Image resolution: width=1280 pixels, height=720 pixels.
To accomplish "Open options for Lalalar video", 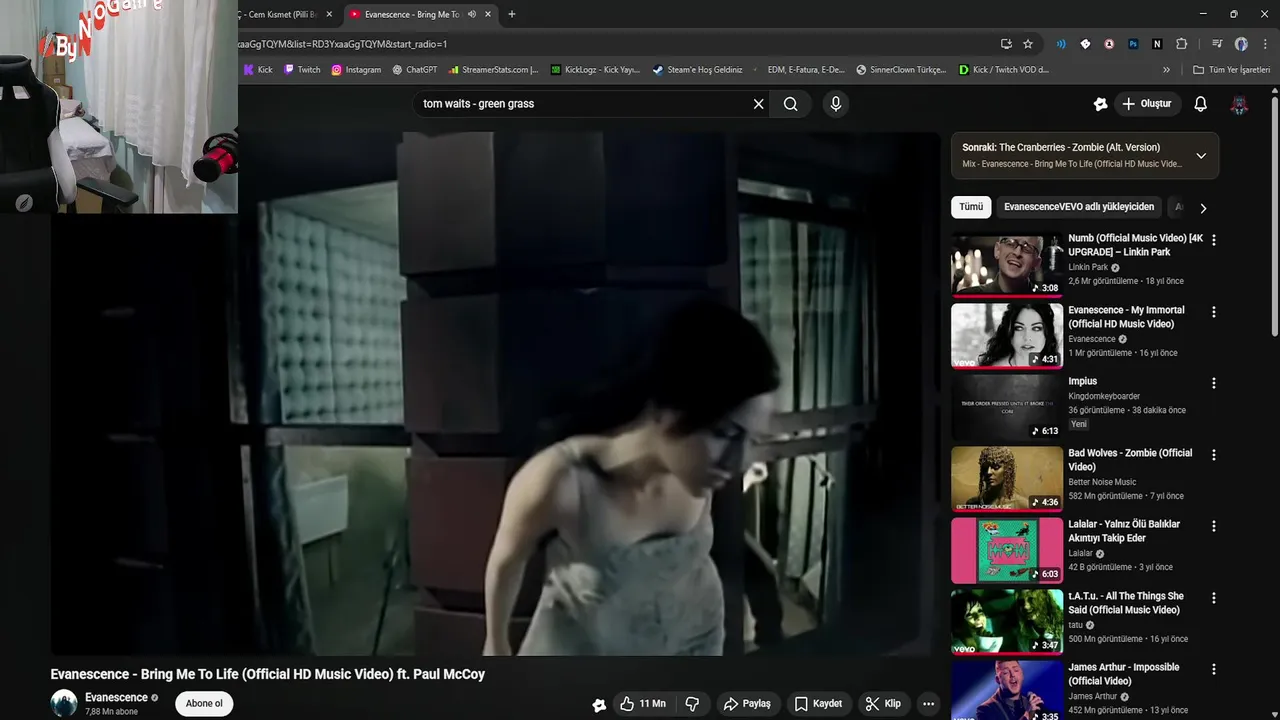I will [1214, 526].
